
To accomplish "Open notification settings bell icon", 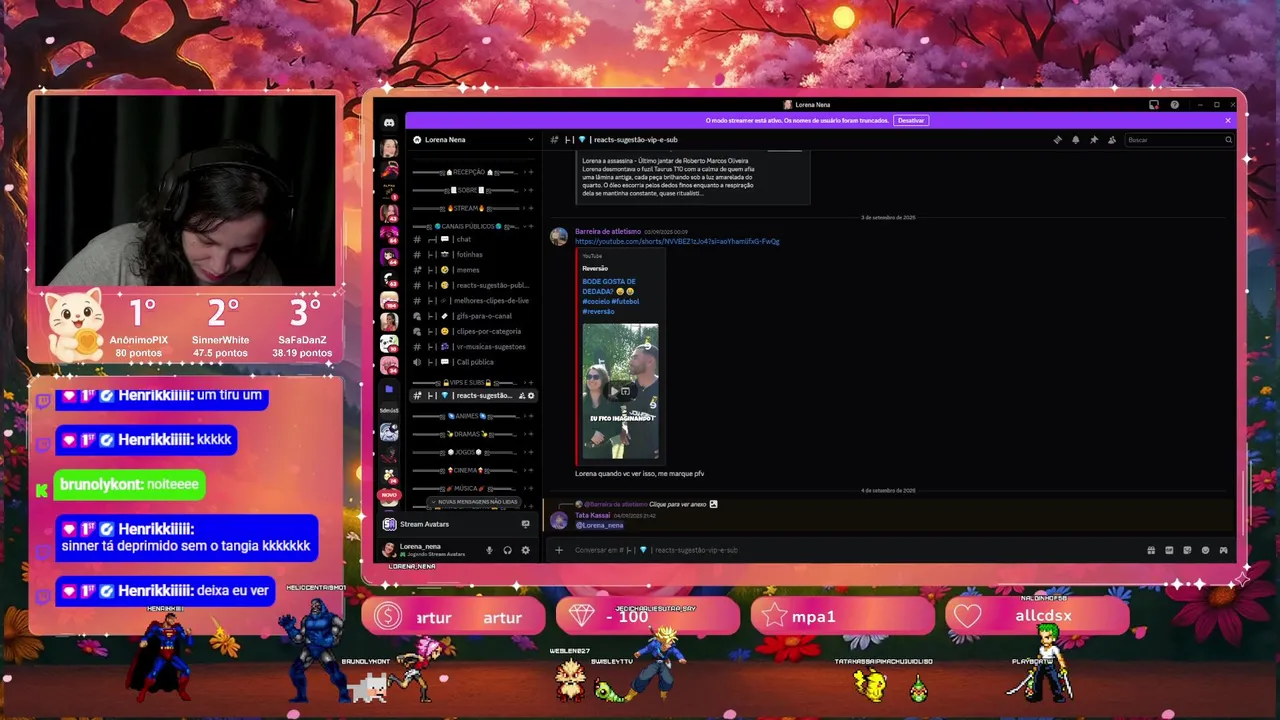I will (1075, 140).
